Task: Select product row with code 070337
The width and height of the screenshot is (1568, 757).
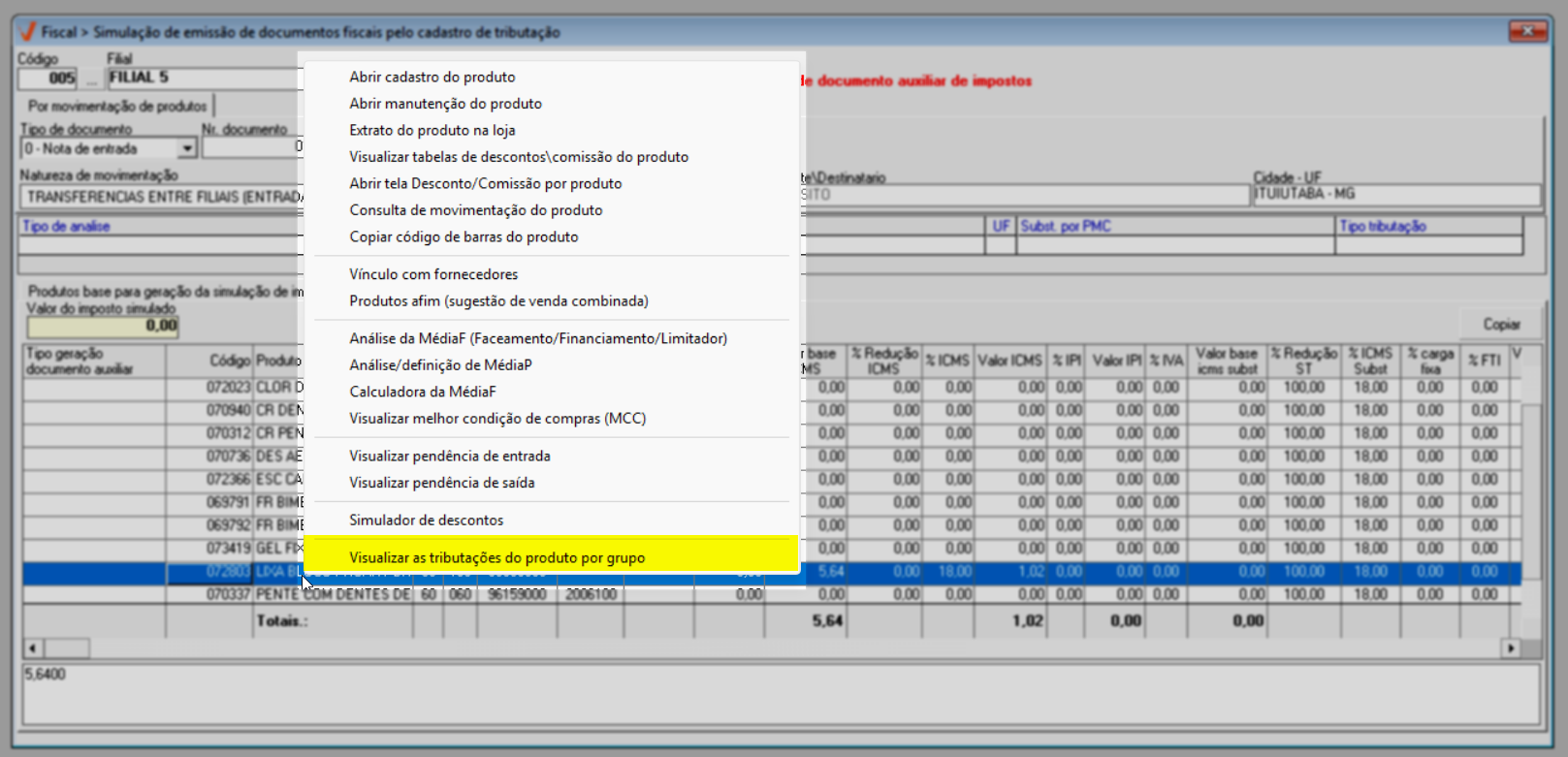Action: coord(229,594)
